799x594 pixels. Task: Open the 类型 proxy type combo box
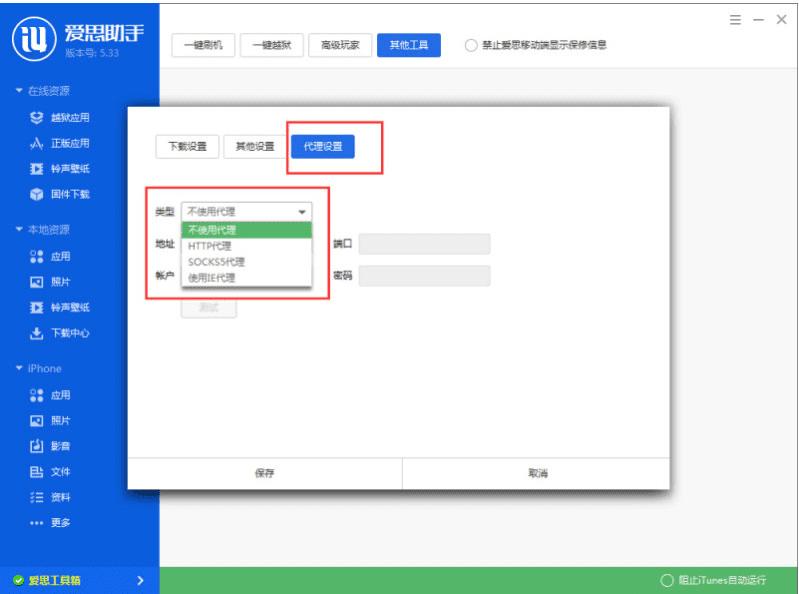[x=247, y=211]
